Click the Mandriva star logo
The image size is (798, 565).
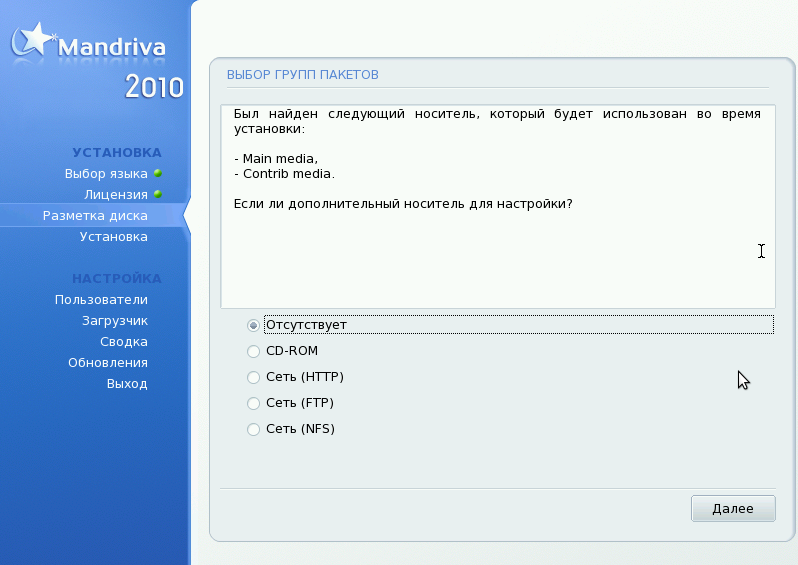pyautogui.click(x=32, y=40)
